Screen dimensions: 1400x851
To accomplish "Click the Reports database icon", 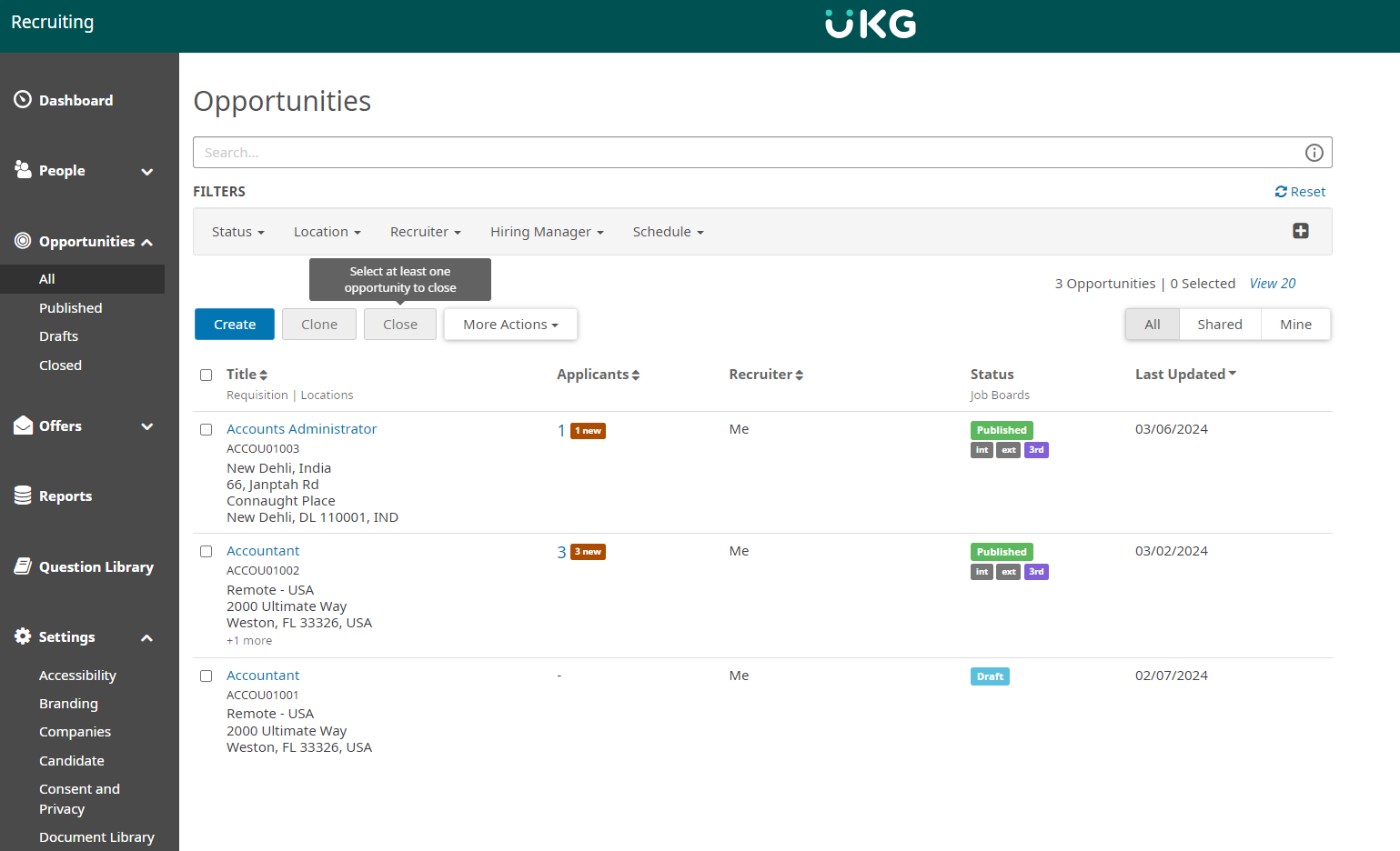I will point(23,496).
